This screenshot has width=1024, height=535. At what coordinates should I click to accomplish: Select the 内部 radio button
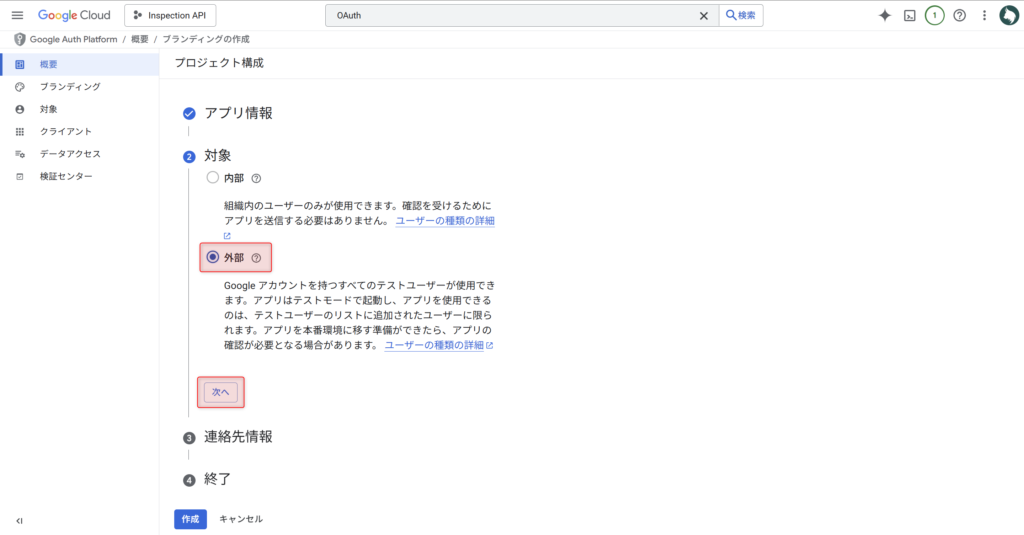coord(212,178)
